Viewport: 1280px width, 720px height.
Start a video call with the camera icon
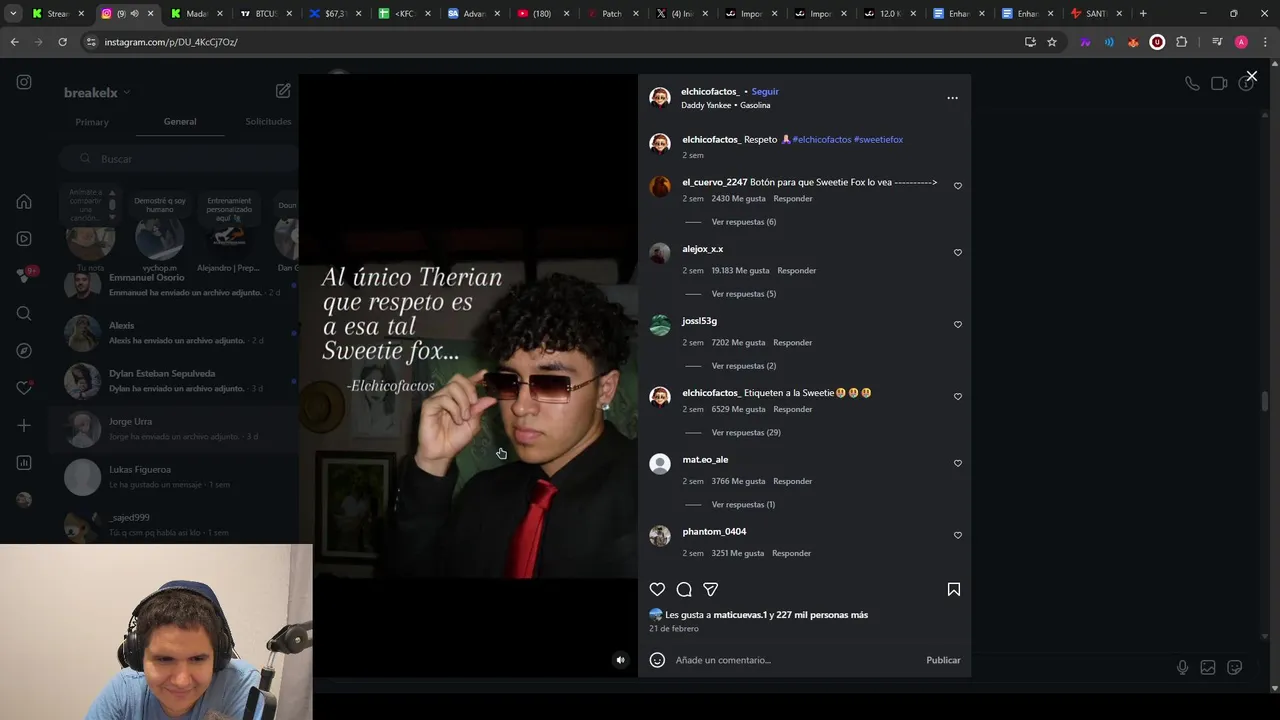point(1219,84)
